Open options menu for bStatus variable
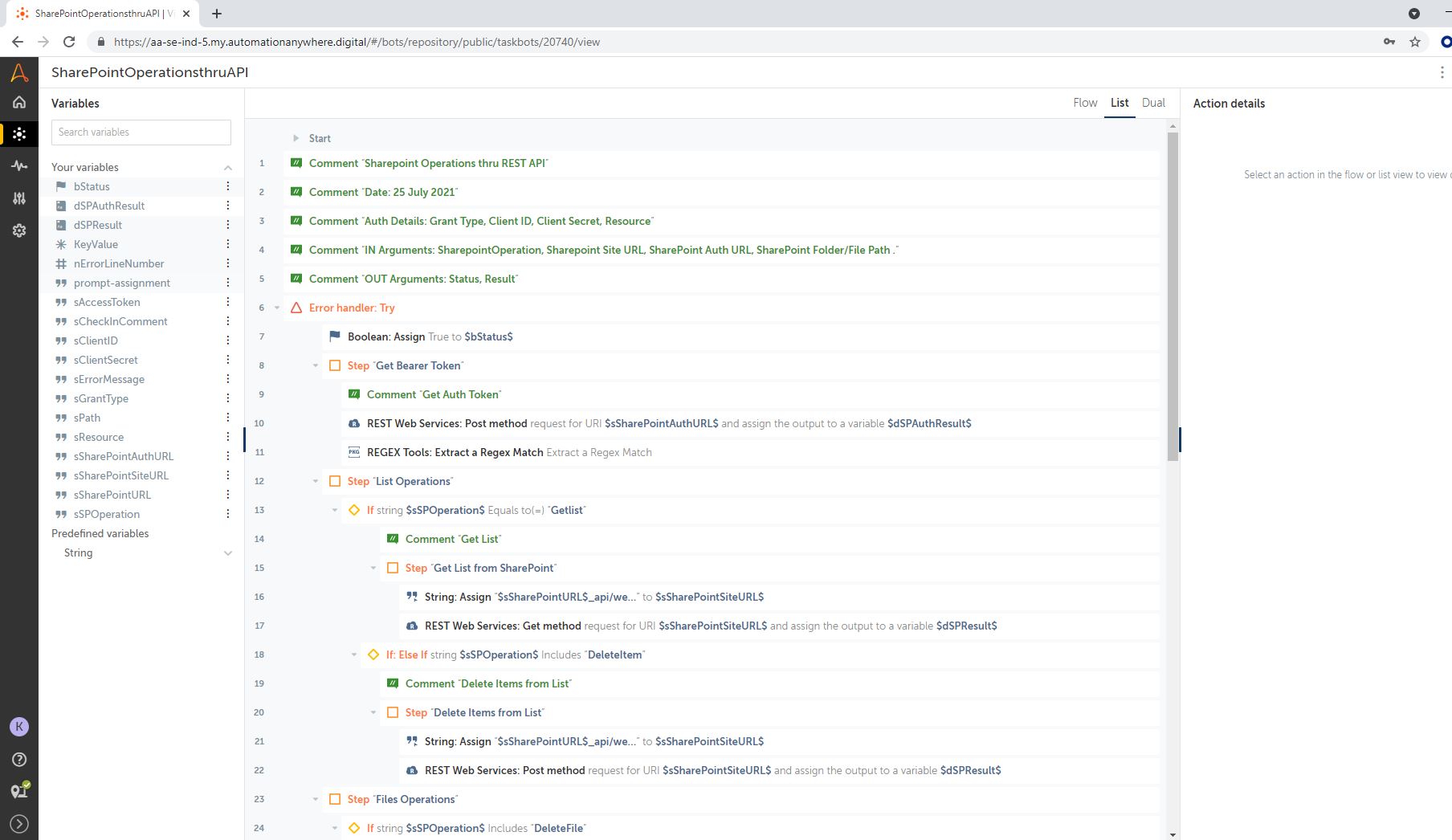Viewport: 1452px width, 840px height. 227,186
